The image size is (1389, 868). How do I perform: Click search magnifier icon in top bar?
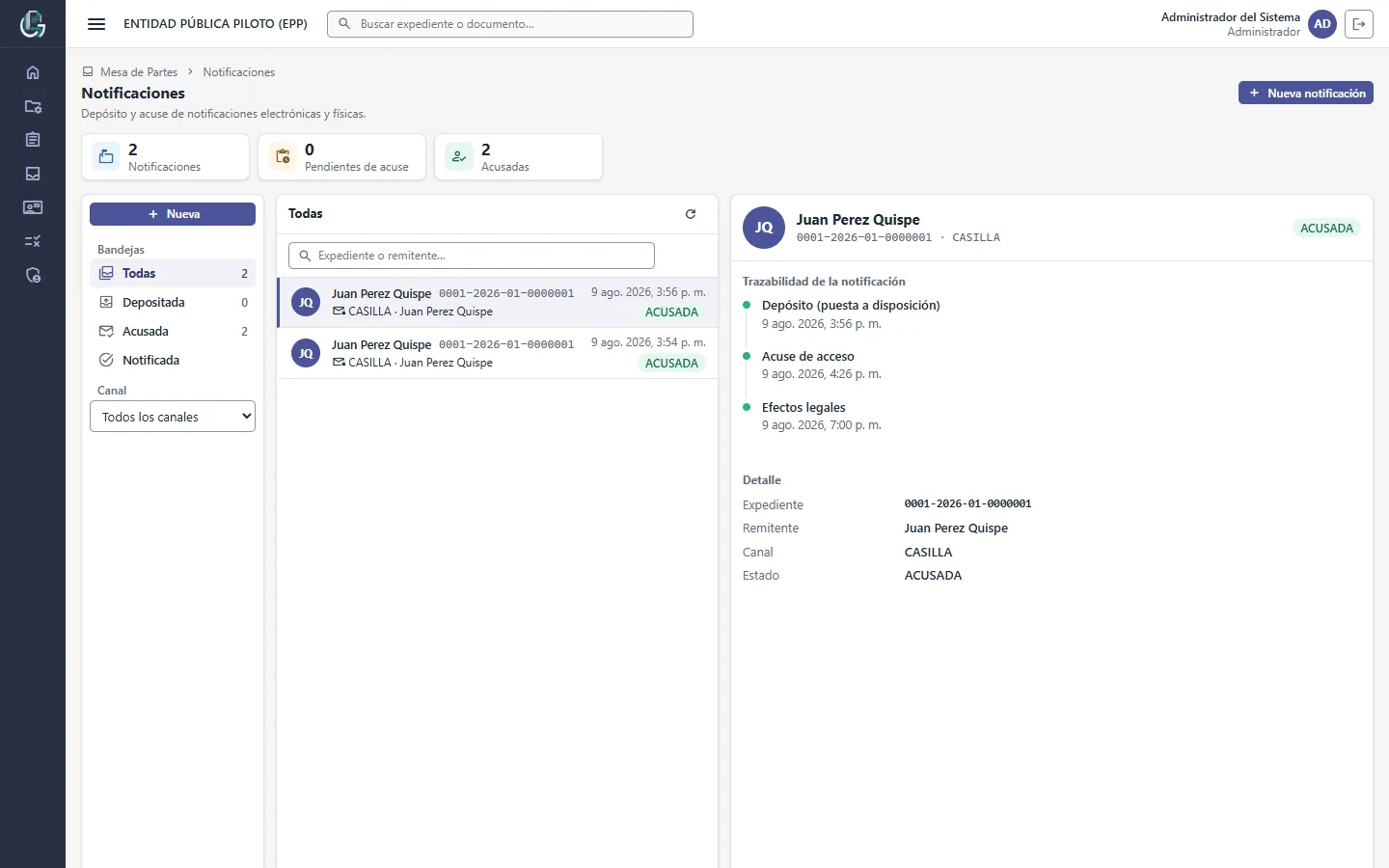[x=344, y=24]
